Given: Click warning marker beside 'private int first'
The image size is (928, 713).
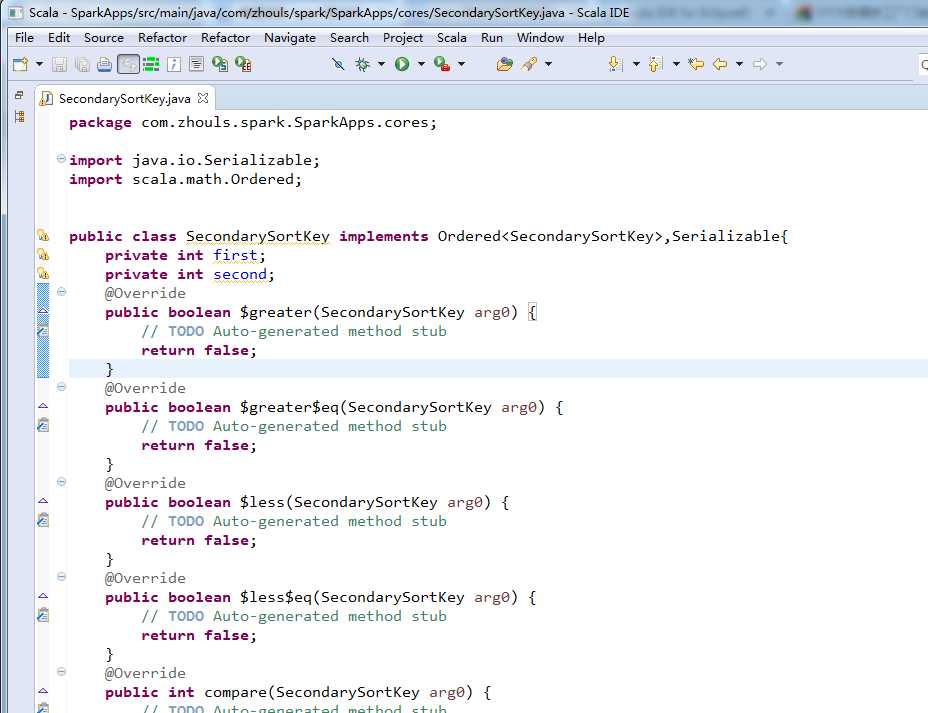Looking at the screenshot, I should 43,254.
